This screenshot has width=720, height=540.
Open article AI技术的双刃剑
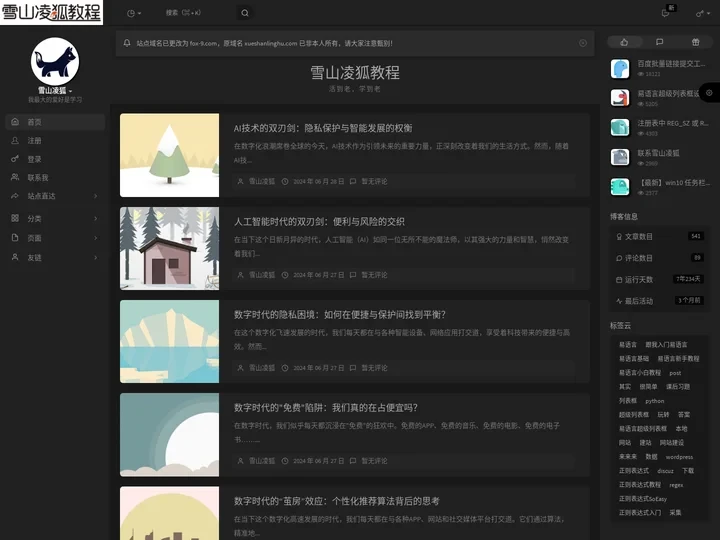323,128
